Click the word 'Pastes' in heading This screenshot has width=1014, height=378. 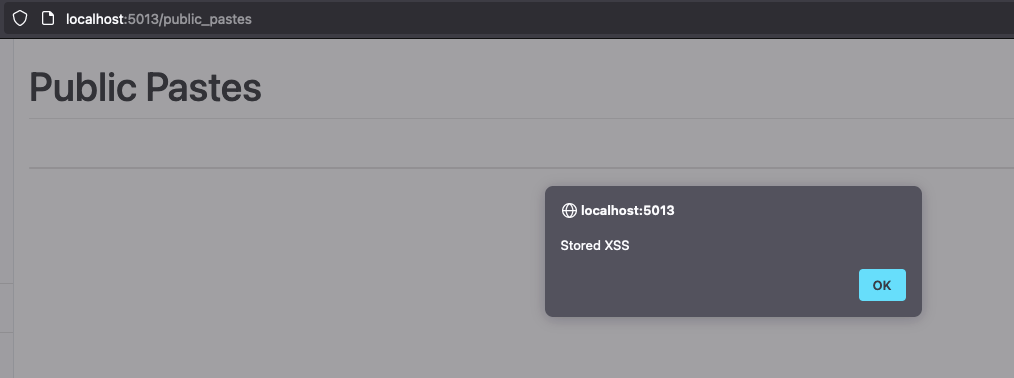[x=203, y=87]
